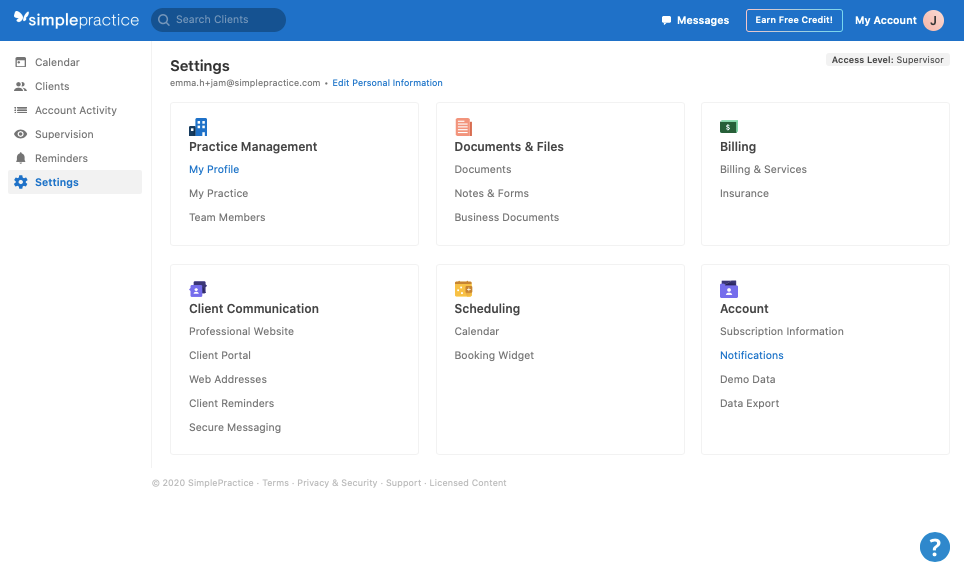Go to Calendar in the sidebar

click(74, 62)
